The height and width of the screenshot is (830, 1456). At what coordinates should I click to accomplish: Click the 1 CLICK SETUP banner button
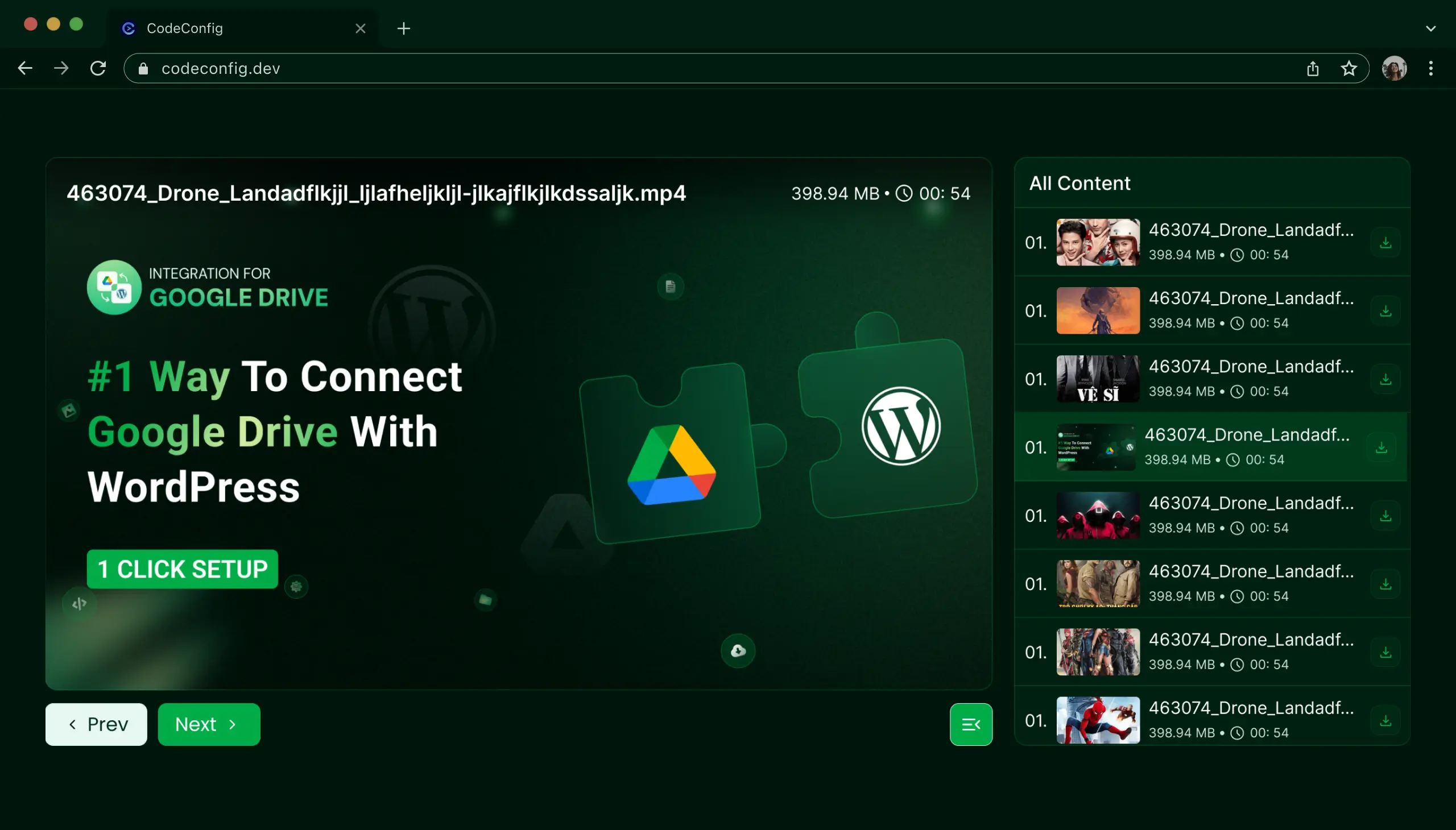[x=183, y=568]
